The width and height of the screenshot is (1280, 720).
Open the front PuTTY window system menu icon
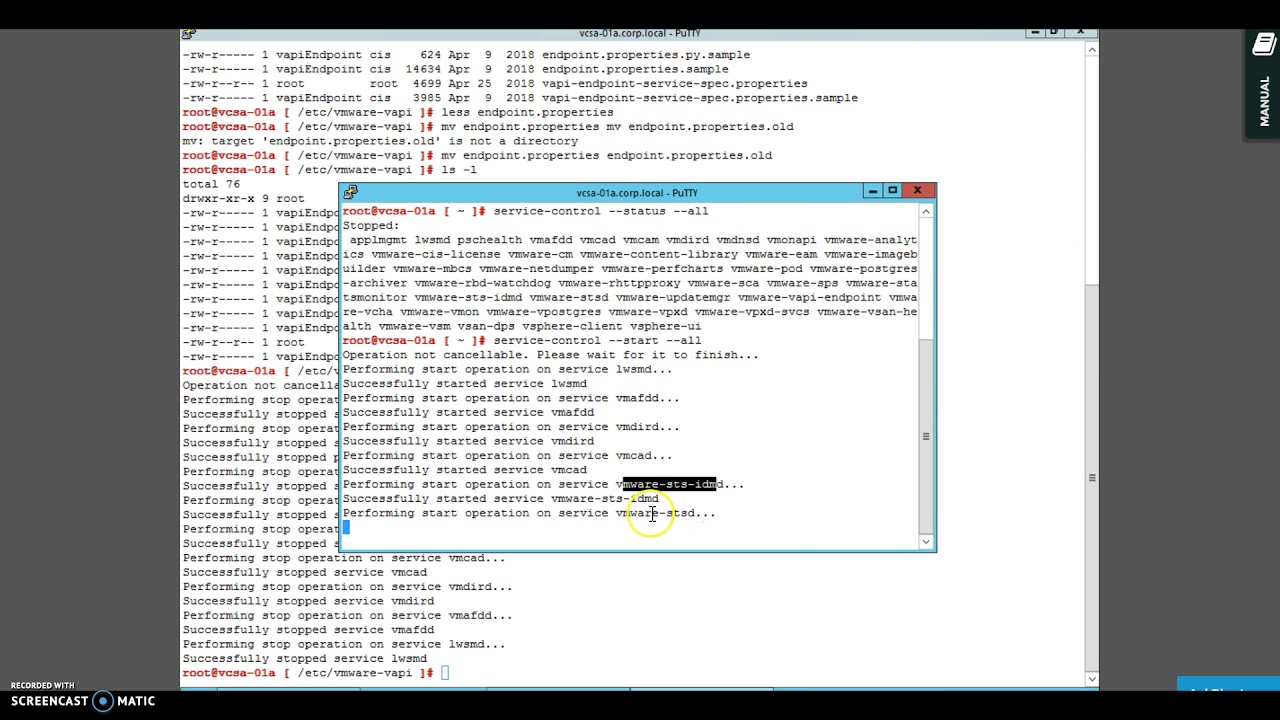pyautogui.click(x=350, y=192)
